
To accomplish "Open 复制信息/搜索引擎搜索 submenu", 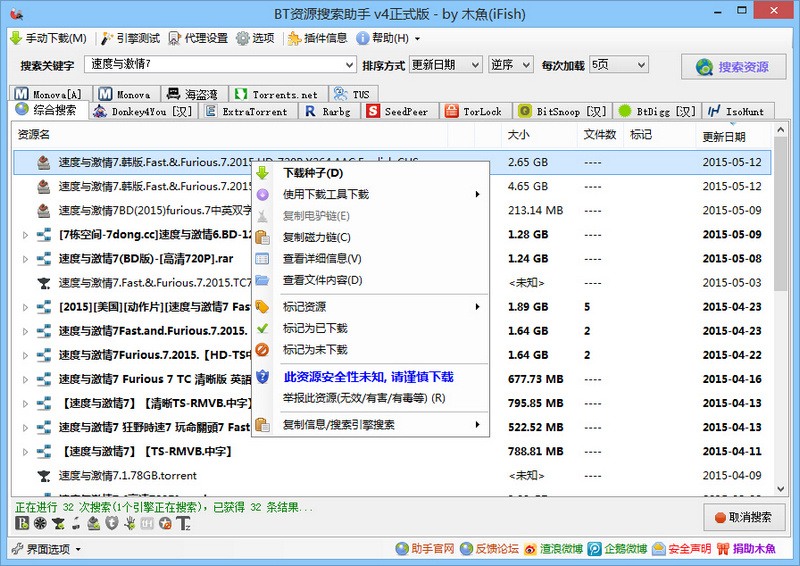I will click(370, 425).
